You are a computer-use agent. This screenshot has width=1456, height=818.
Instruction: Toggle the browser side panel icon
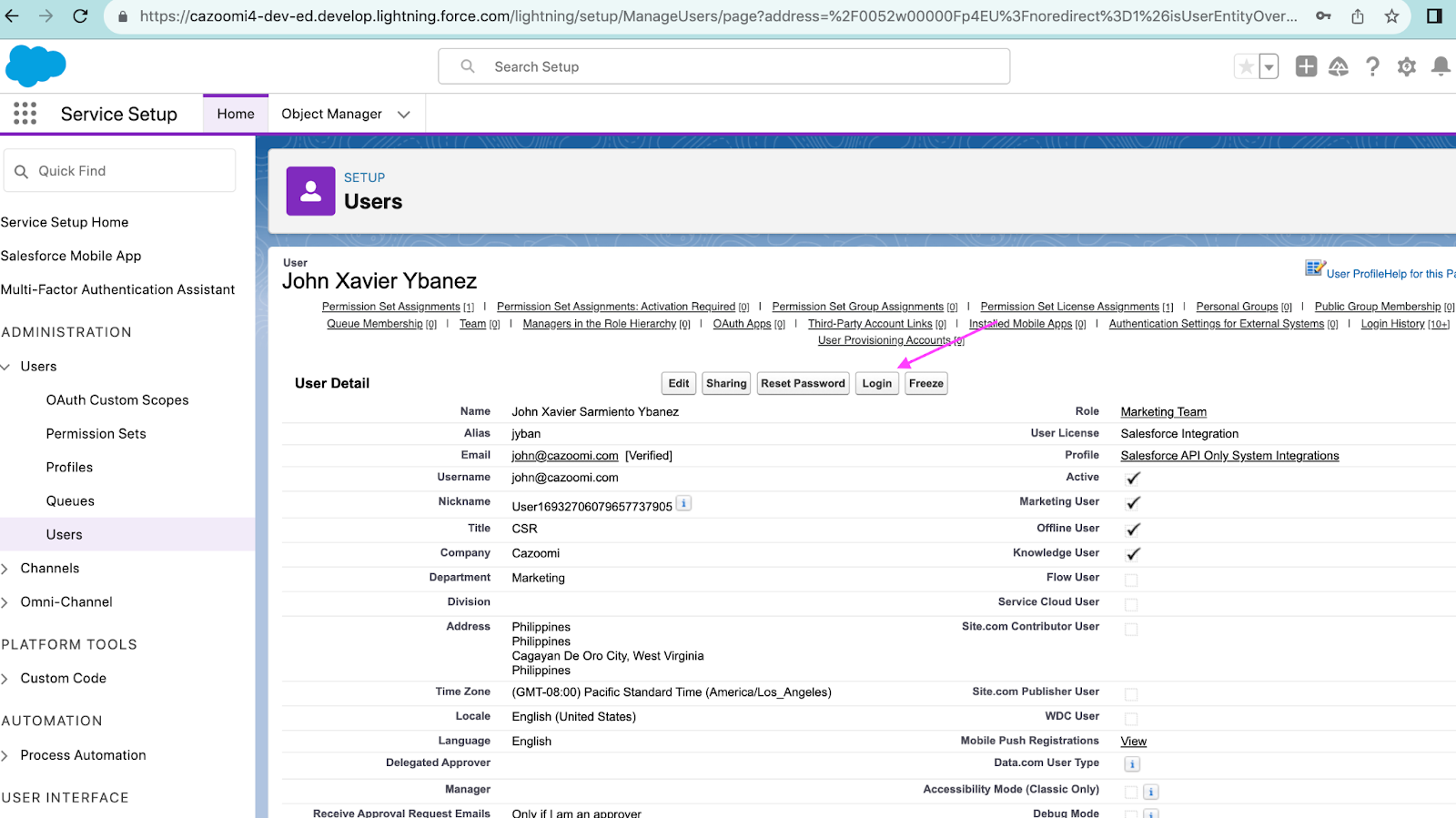[1434, 16]
